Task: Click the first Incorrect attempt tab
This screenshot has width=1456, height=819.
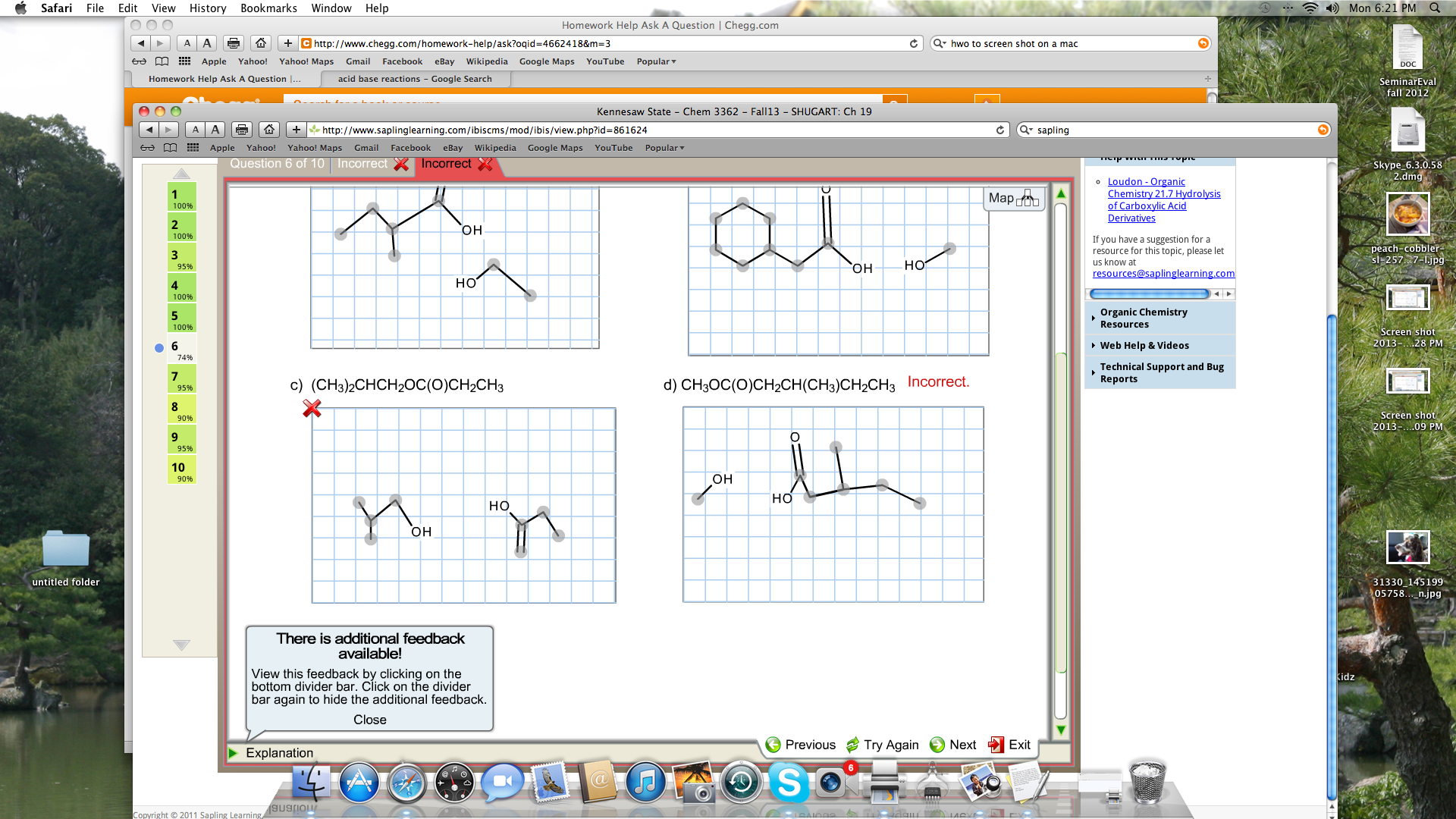Action: point(372,164)
